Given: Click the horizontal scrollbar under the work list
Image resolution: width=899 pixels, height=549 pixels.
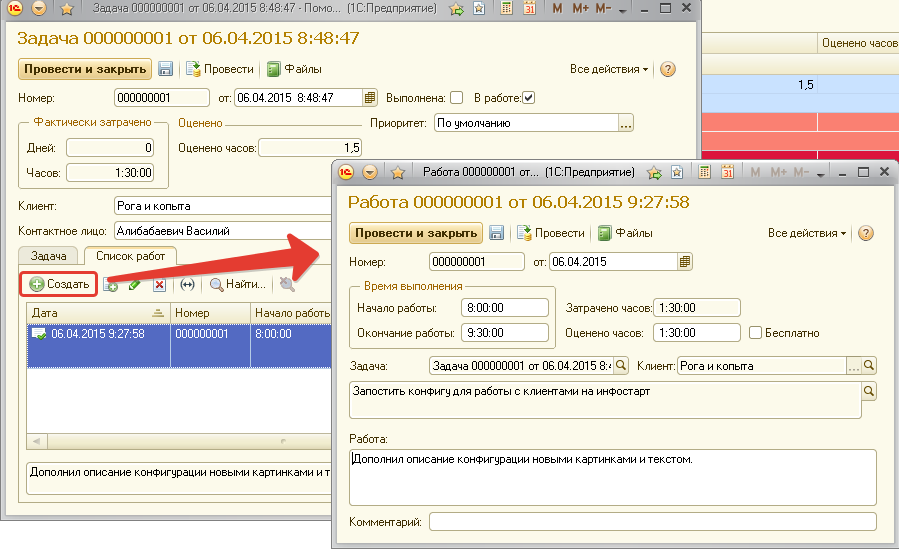Looking at the screenshot, I should (189, 441).
